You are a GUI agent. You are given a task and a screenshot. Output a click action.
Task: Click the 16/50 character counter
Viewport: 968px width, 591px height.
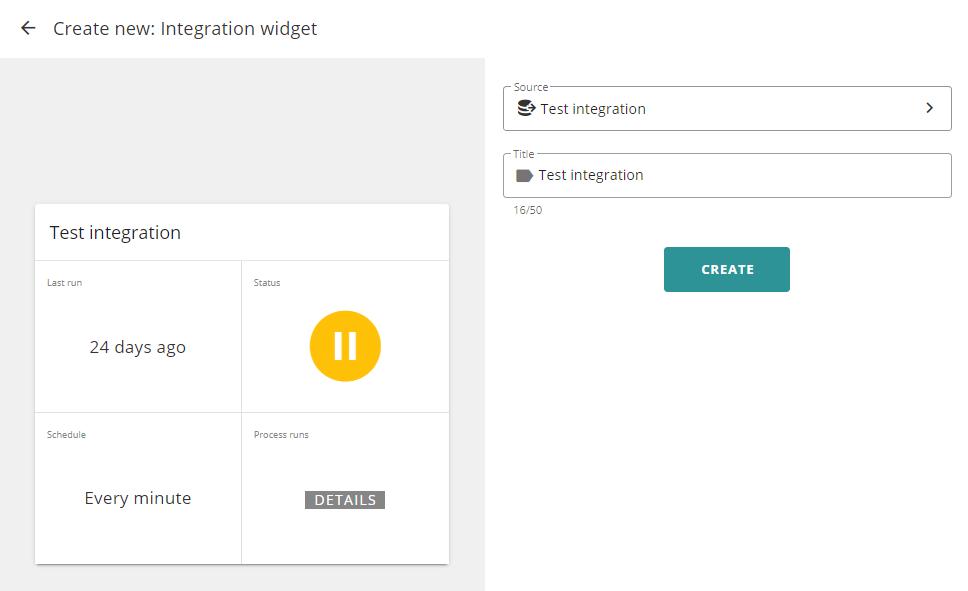(x=528, y=210)
